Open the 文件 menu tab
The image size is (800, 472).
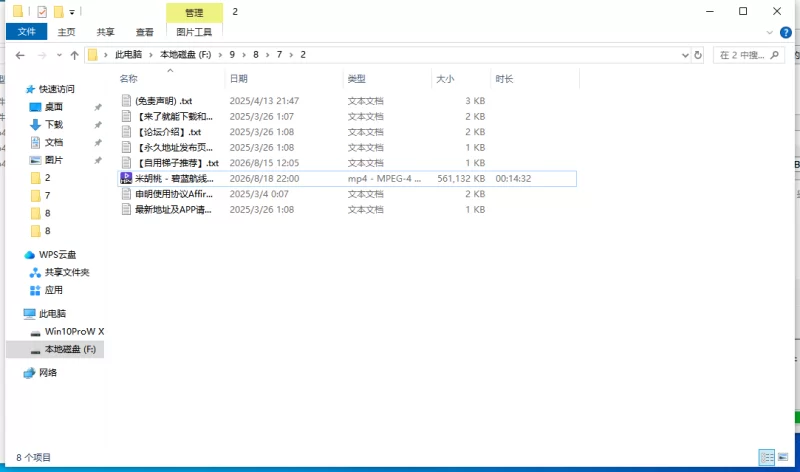27,32
